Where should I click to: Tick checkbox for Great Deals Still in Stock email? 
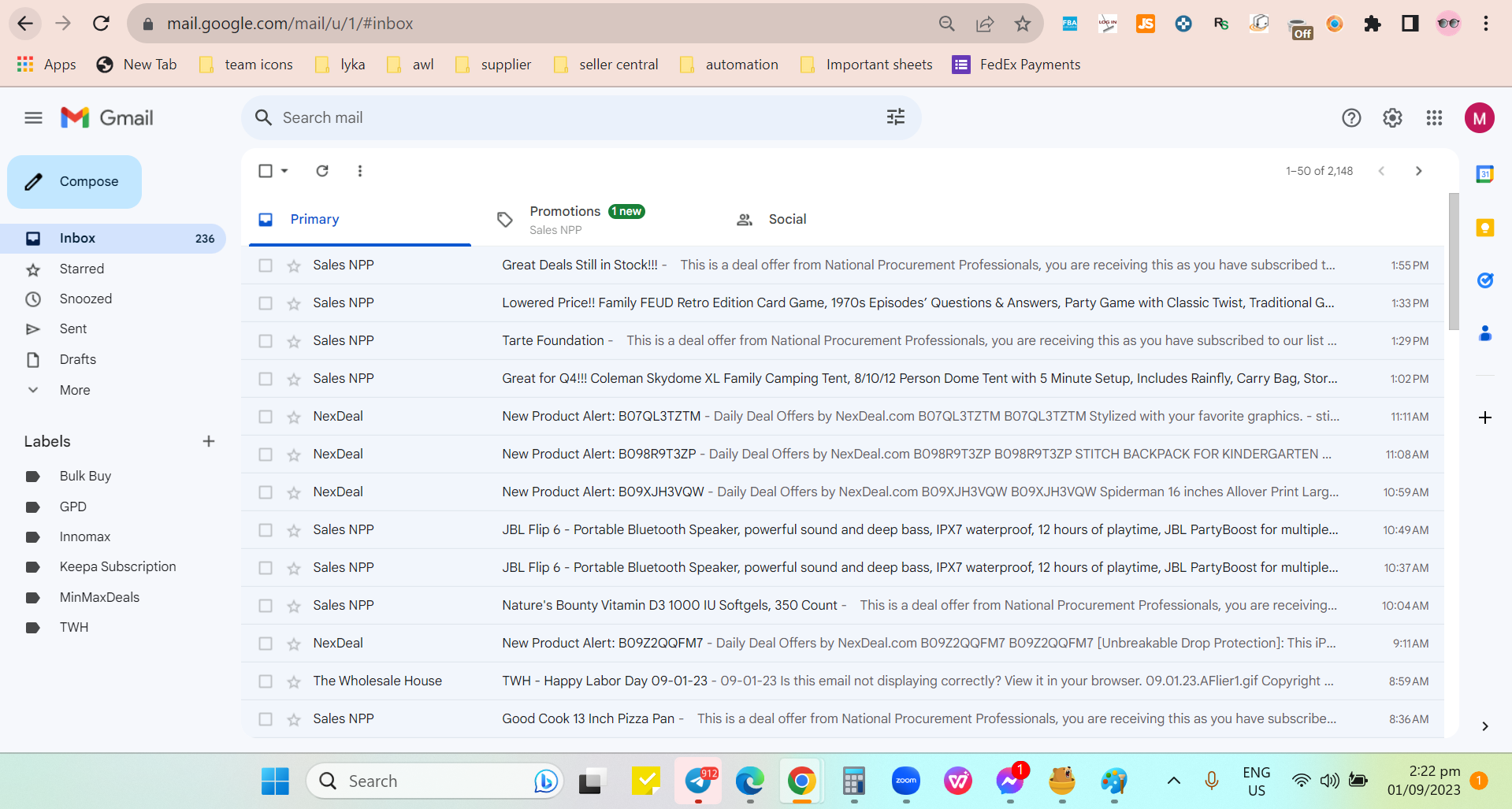[x=266, y=265]
